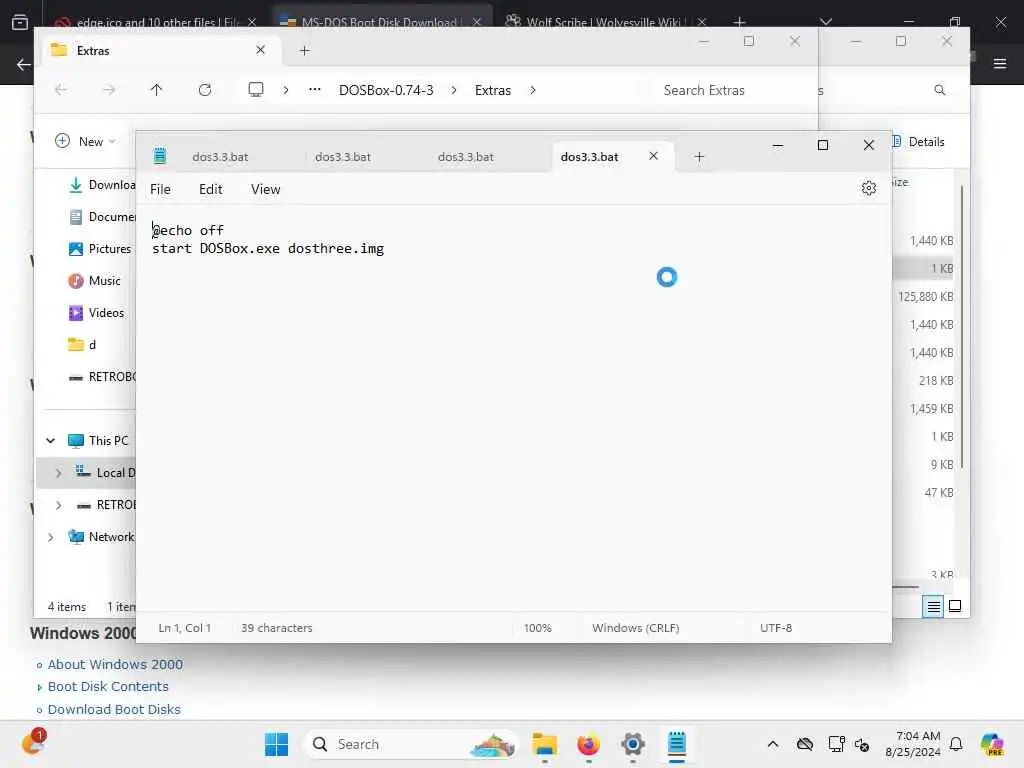Open folder d in Explorer sidebar
The height and width of the screenshot is (768, 1024).
click(82, 345)
